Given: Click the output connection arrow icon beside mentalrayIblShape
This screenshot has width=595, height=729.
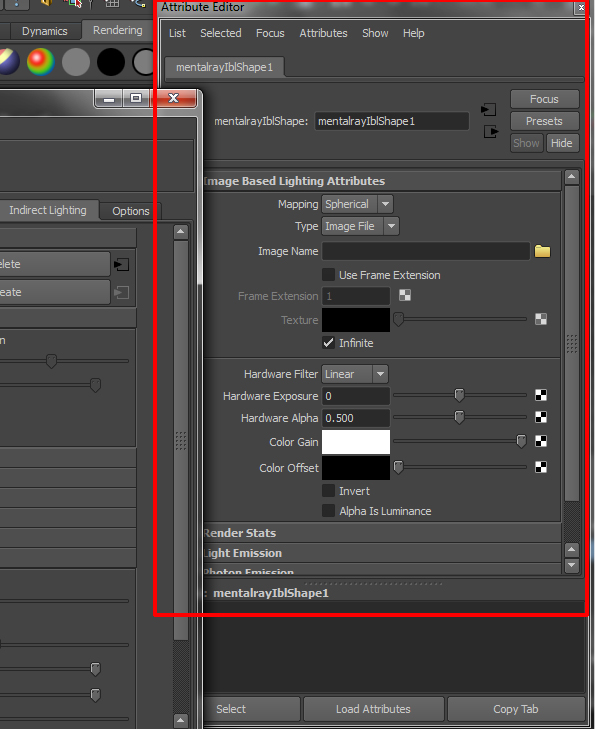Looking at the screenshot, I should click(491, 132).
